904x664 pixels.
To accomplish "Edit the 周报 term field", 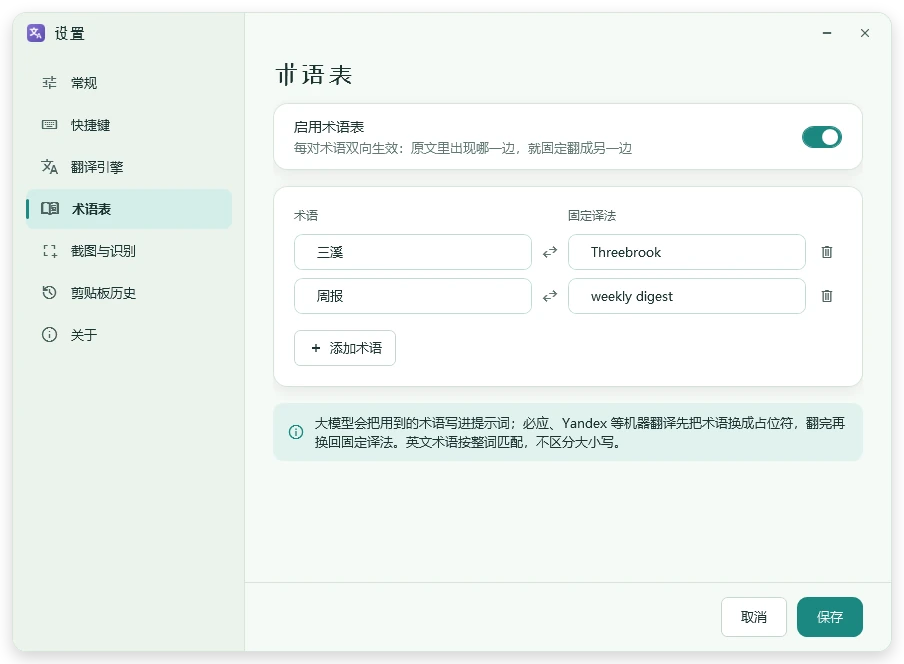I will tap(413, 296).
